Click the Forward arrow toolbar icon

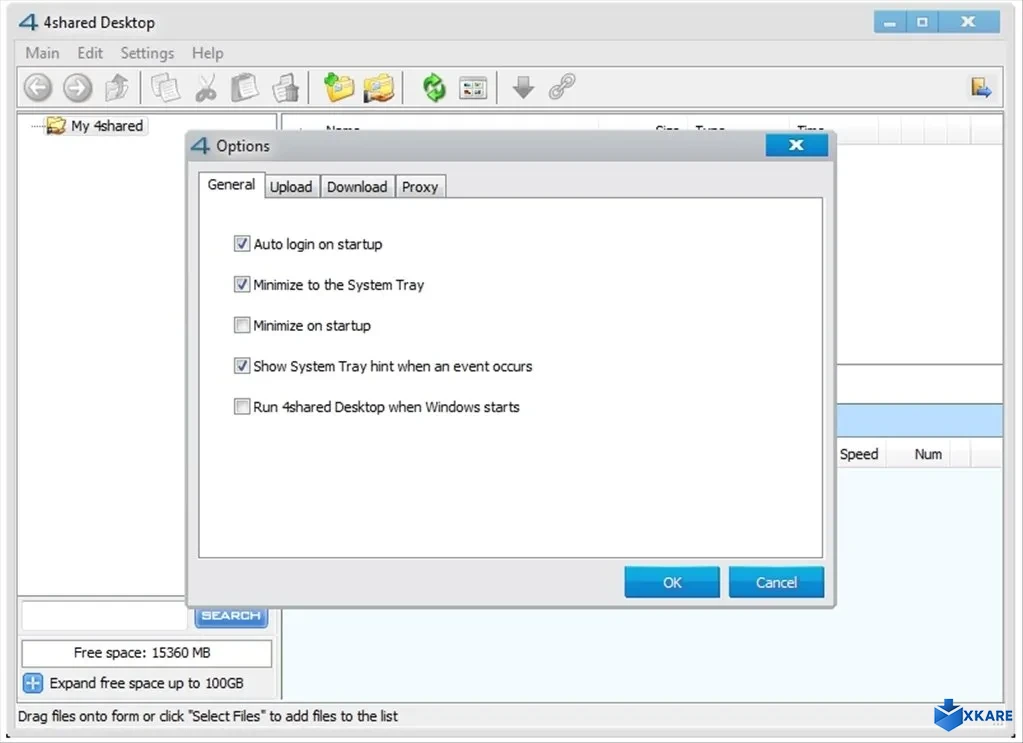pyautogui.click(x=78, y=87)
